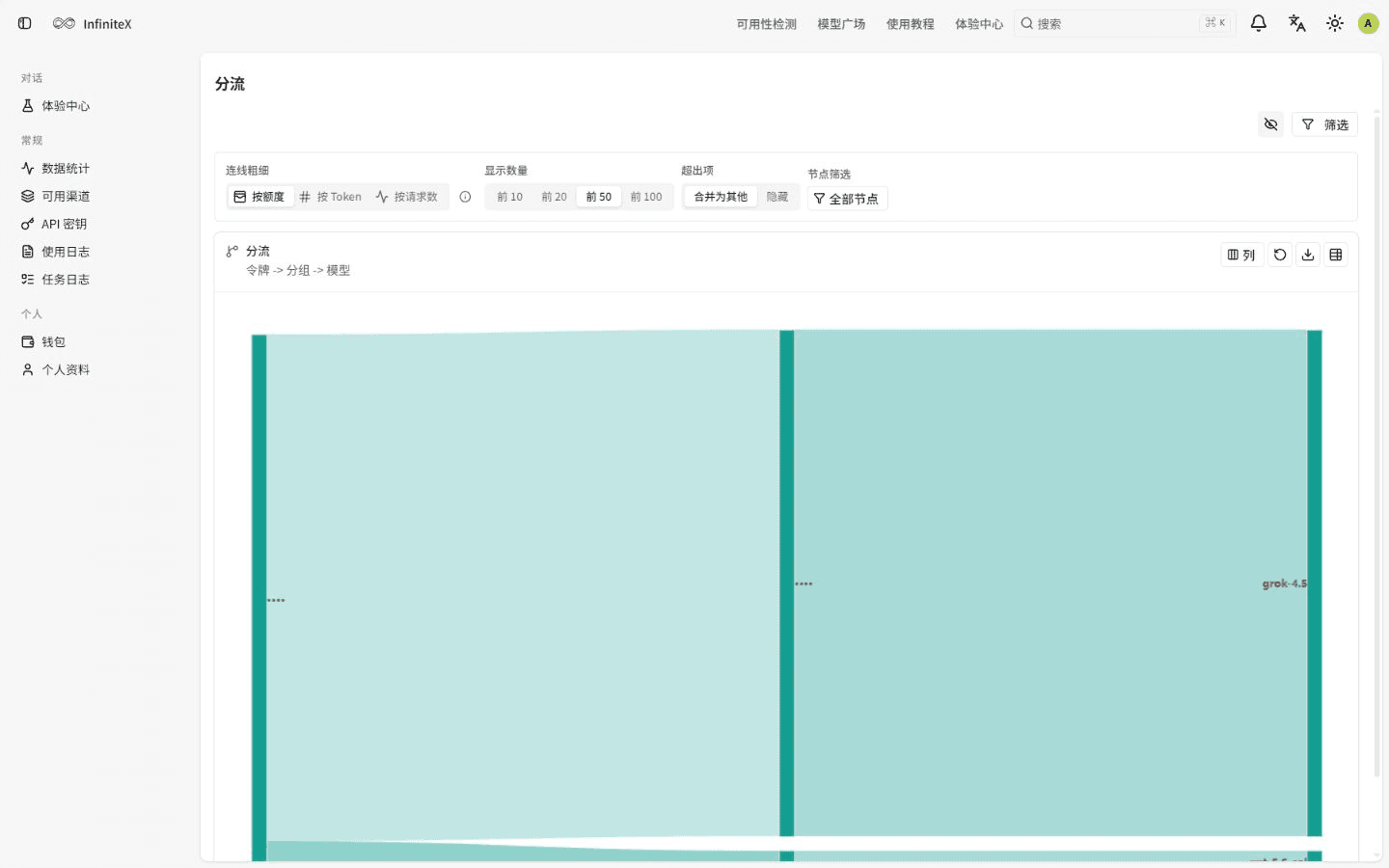Select 按请求数 line thickness option
Image resolution: width=1389 pixels, height=868 pixels.
tap(407, 197)
